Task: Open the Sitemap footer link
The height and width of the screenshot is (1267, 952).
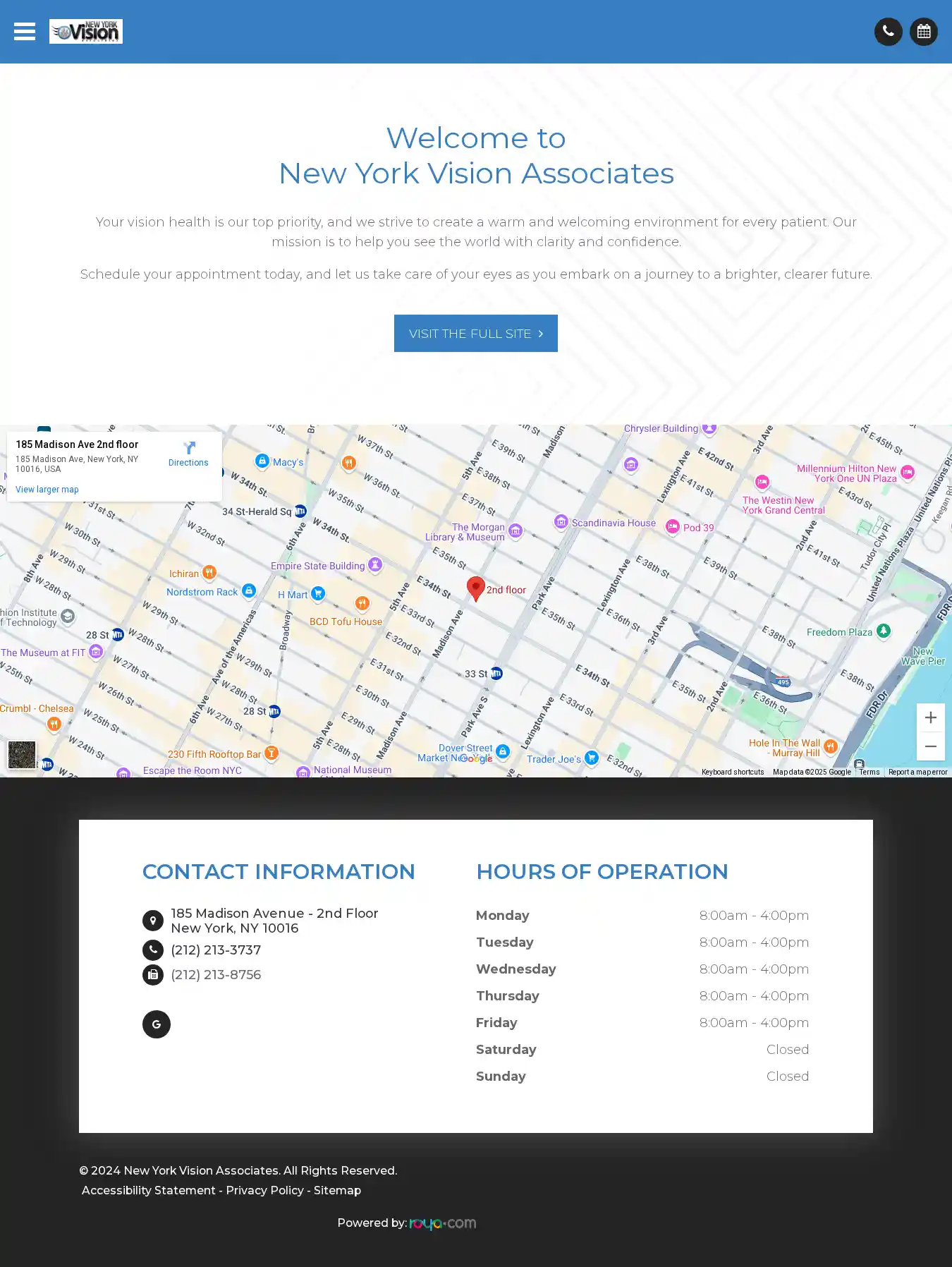Action: [x=337, y=1190]
